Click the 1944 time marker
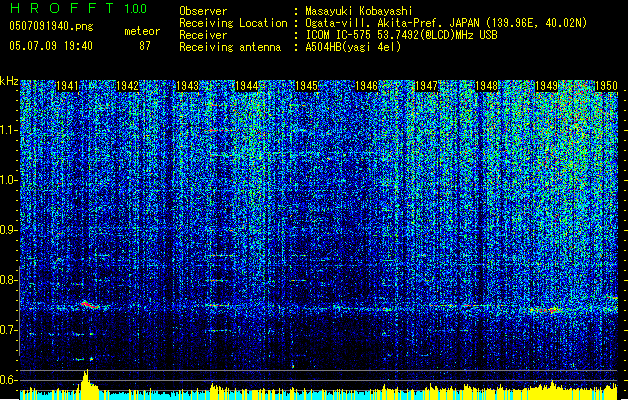The height and width of the screenshot is (400, 629). point(247,86)
